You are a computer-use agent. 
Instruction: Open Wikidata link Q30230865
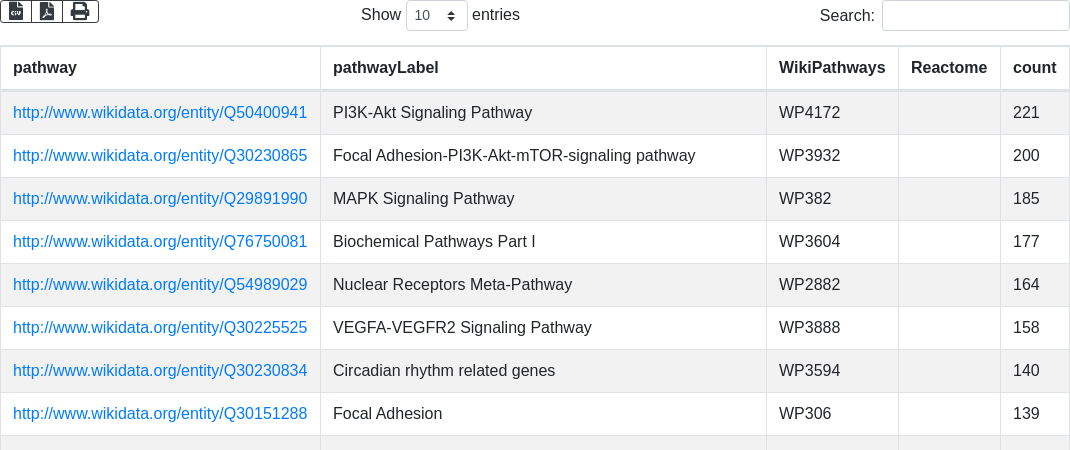pos(160,156)
